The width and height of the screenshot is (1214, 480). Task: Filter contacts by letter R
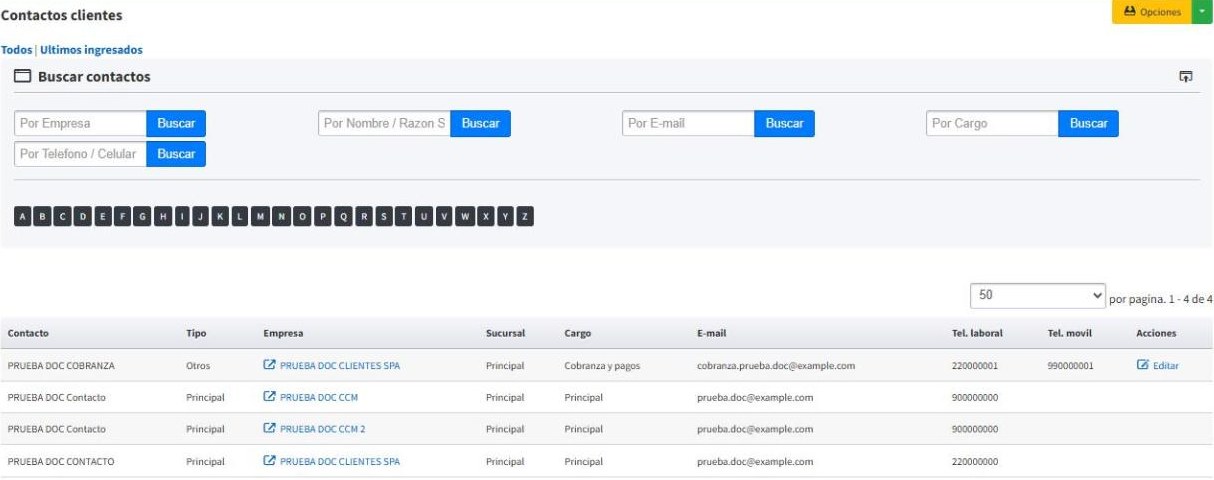[x=365, y=216]
